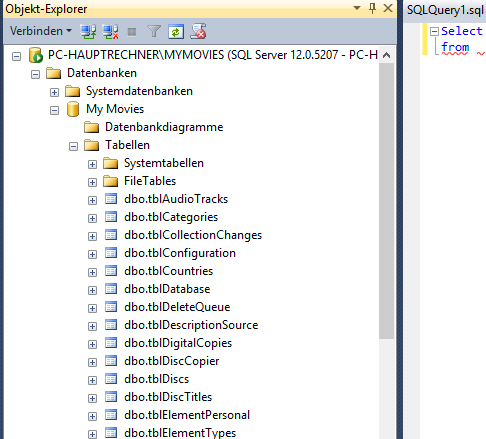Expand the Systemdatenbanken folder

coord(54,92)
